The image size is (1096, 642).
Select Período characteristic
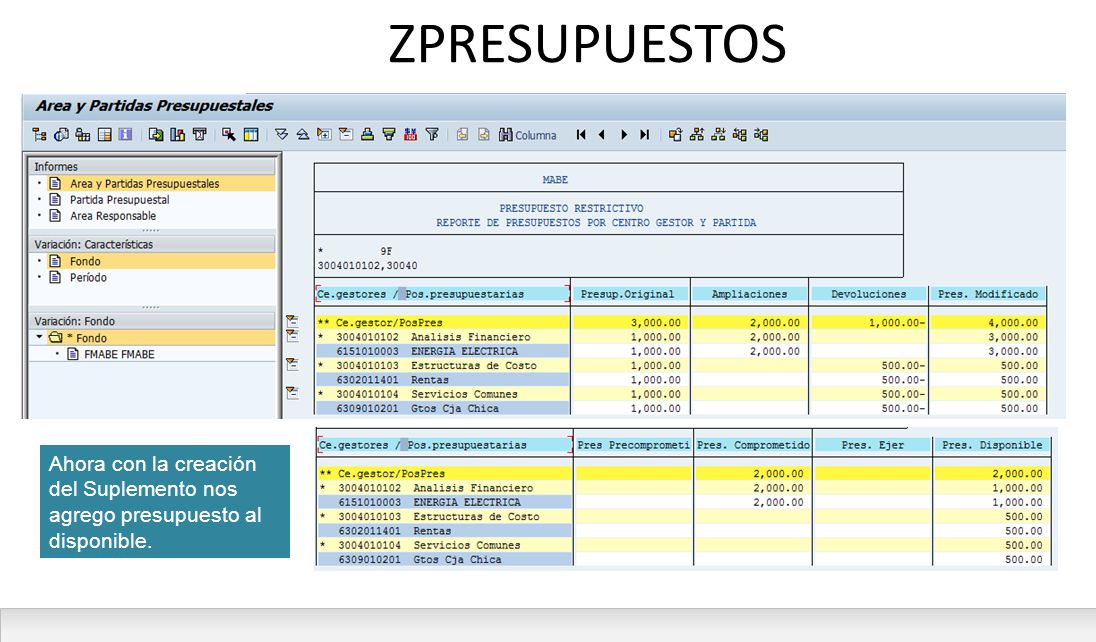tap(88, 278)
